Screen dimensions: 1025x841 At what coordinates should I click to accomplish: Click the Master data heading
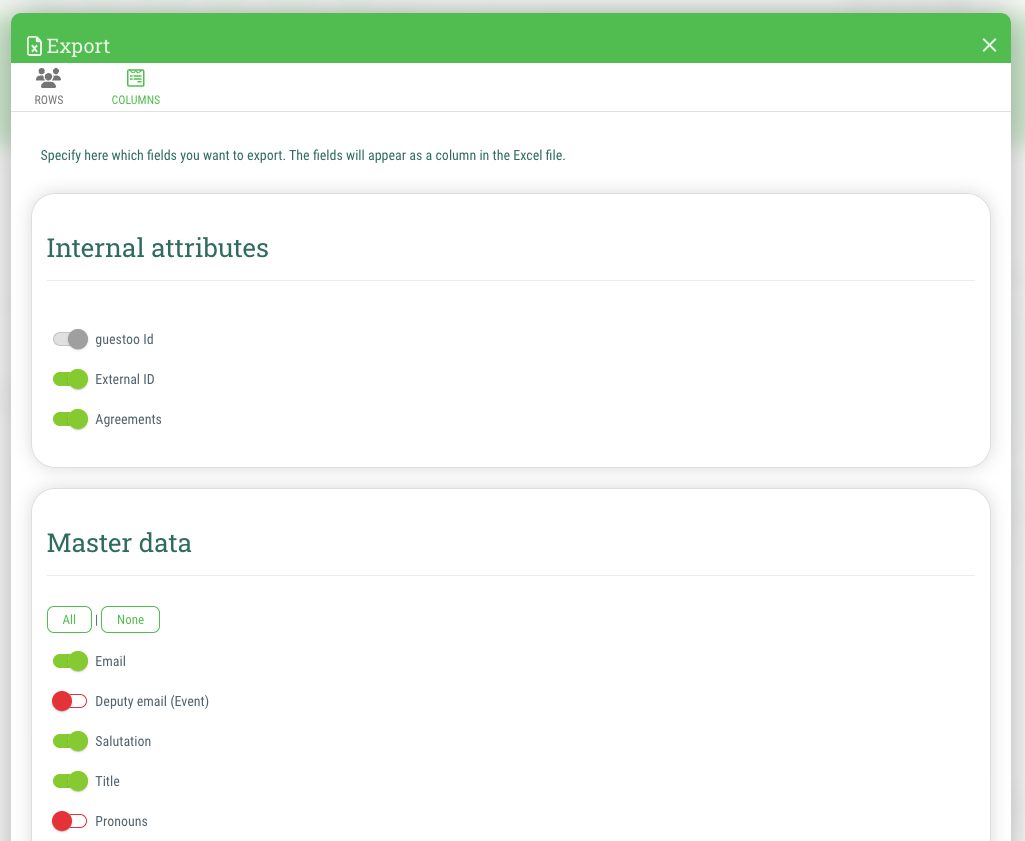coord(119,543)
